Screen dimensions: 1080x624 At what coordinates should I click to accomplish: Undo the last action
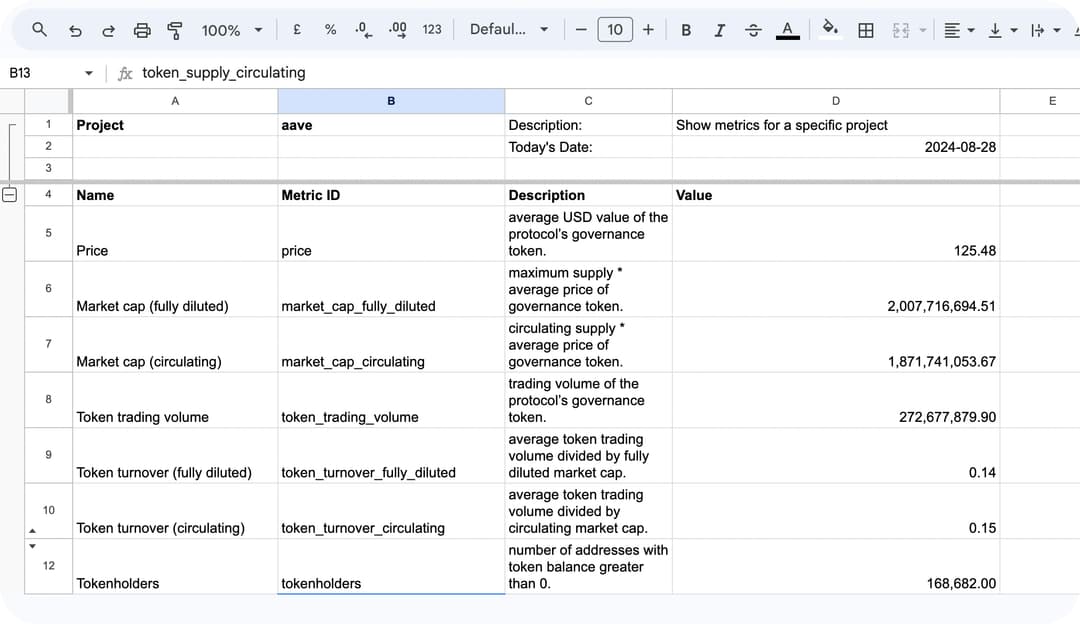pos(75,30)
